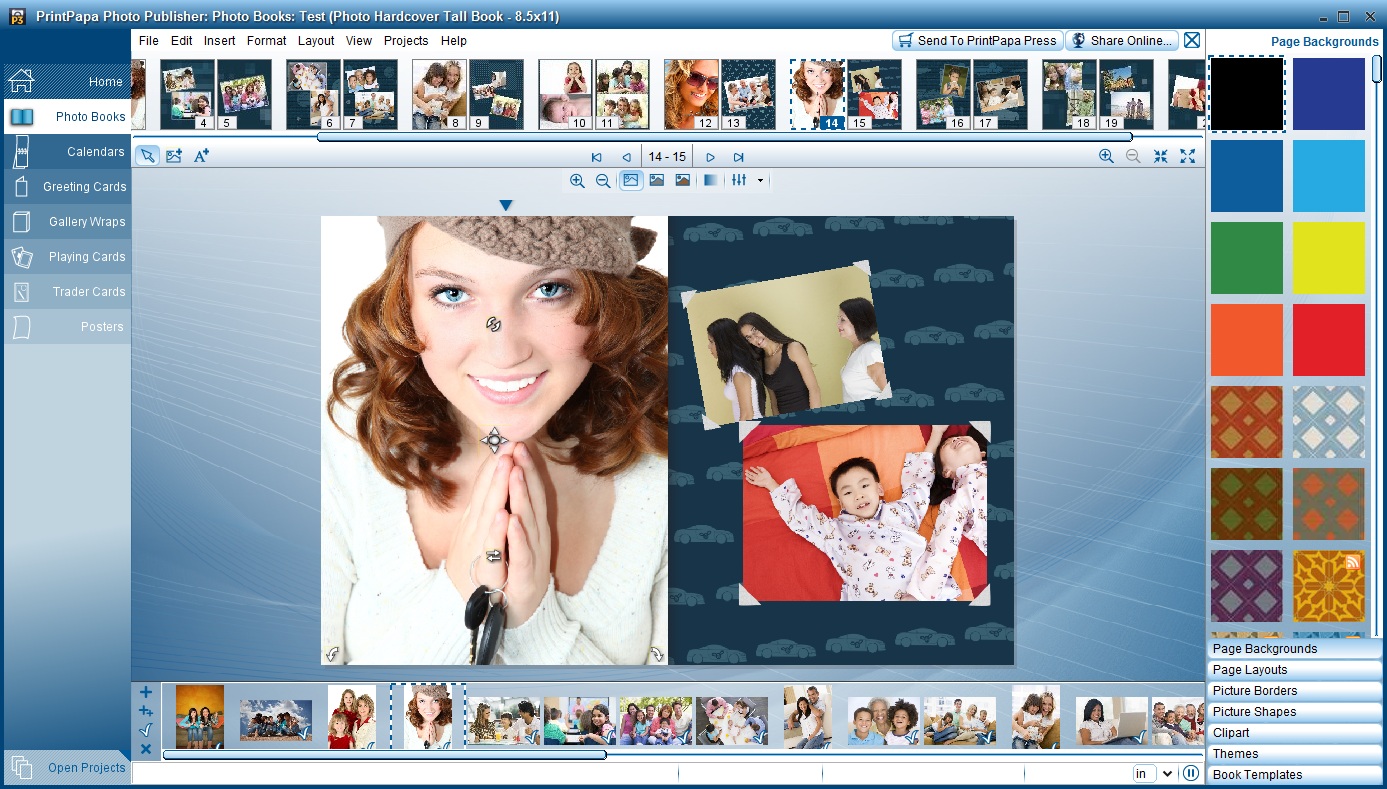This screenshot has width=1387, height=789.
Task: Jump to the first page spread
Action: [597, 157]
